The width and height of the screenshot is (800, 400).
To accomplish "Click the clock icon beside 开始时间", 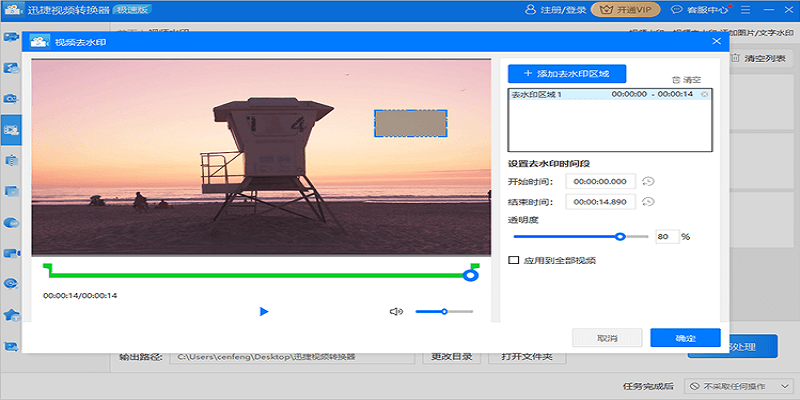I will [x=648, y=181].
